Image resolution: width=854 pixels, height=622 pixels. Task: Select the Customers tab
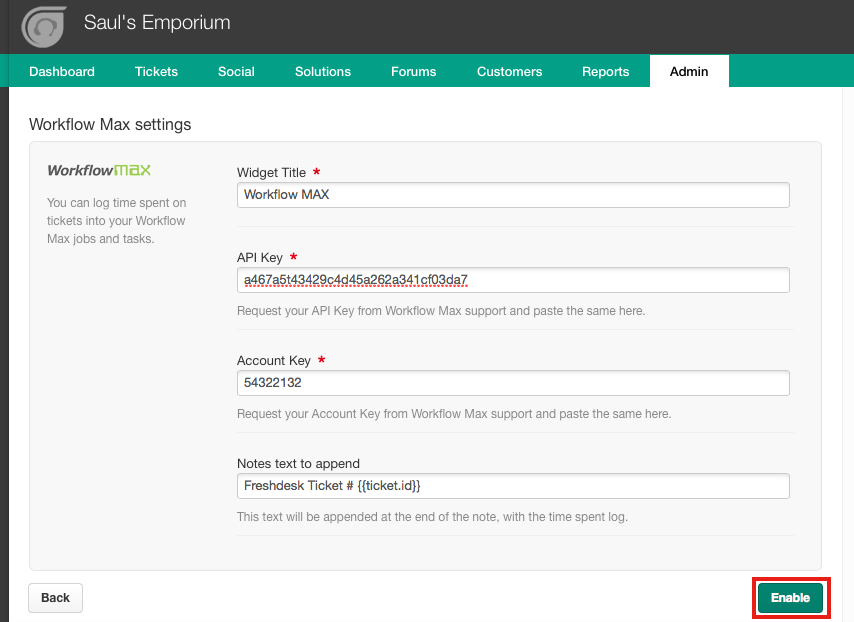[x=509, y=71]
